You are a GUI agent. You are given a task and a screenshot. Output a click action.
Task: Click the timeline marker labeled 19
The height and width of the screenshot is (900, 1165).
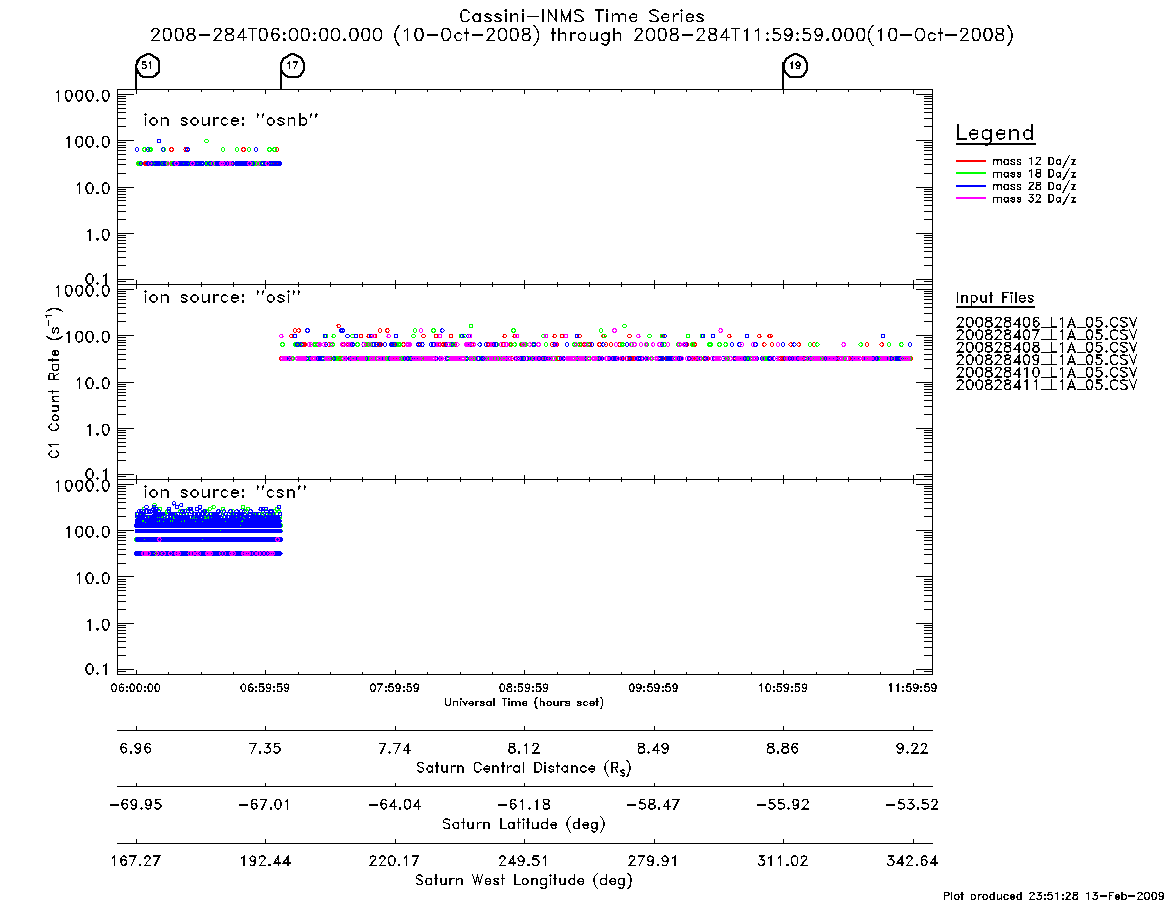click(x=795, y=65)
